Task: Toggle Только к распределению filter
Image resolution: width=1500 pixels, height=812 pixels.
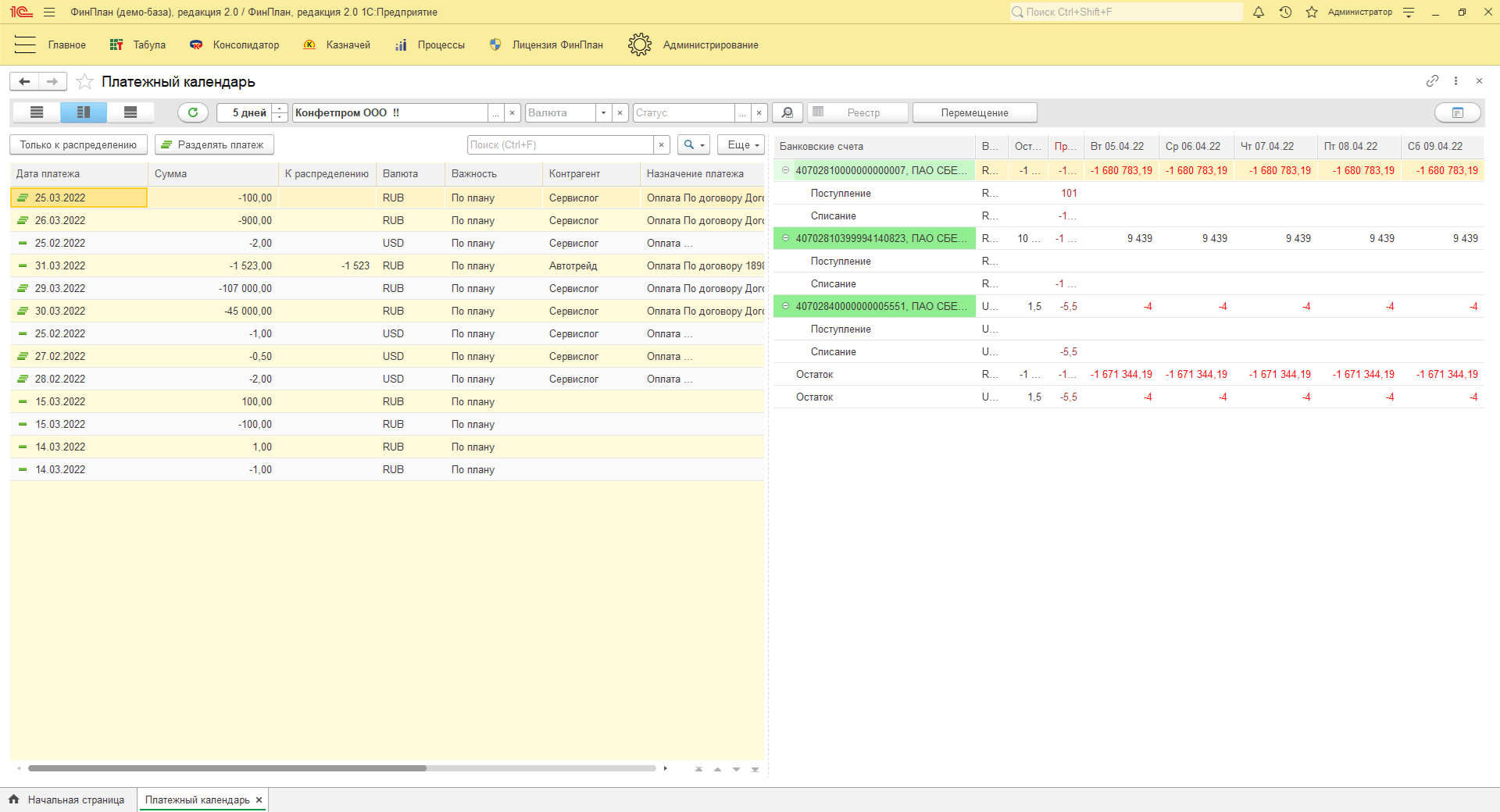Action: point(78,144)
